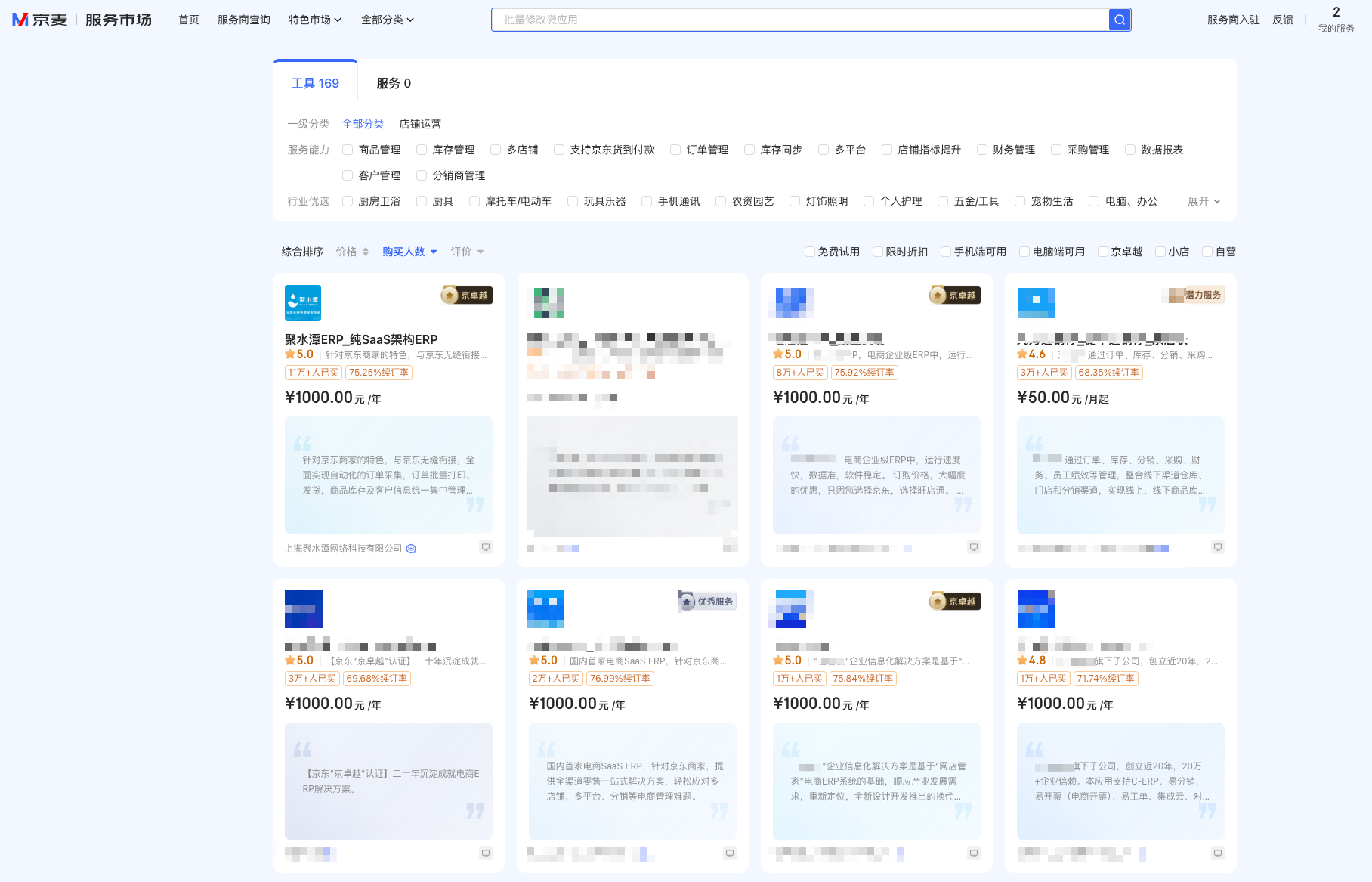1372x882 pixels.
Task: Check the 商品管理 service capability box
Action: (348, 150)
